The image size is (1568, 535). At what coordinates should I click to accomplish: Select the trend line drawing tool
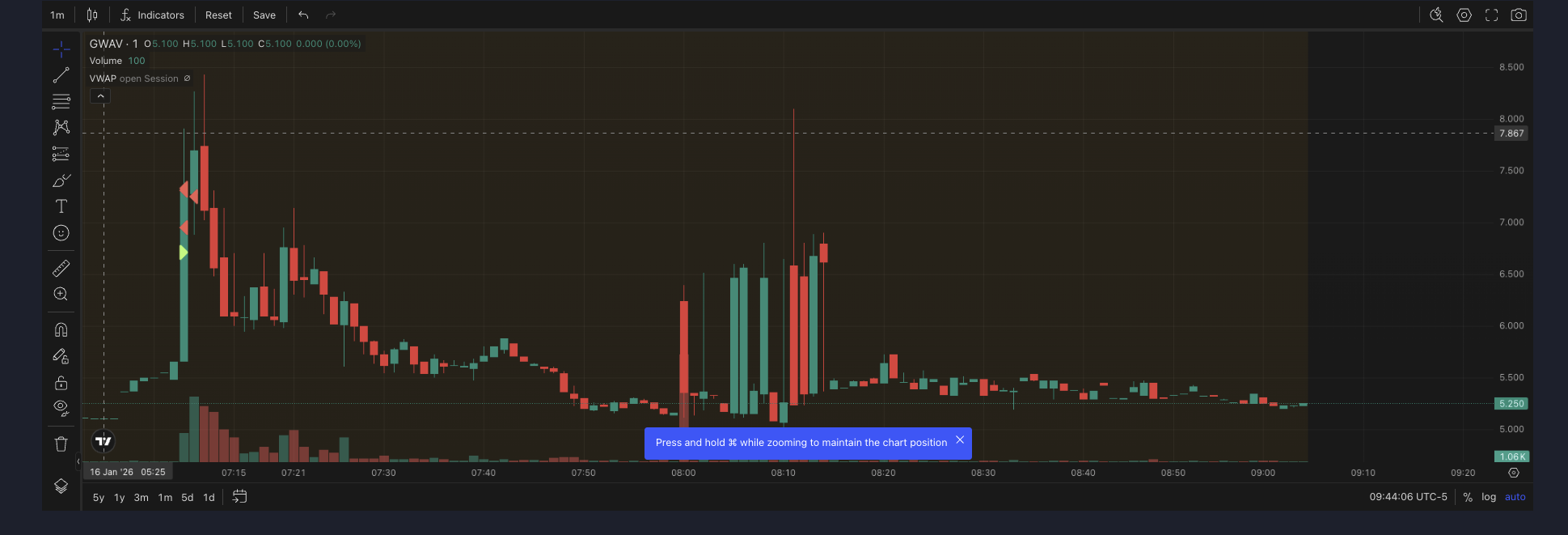point(61,75)
